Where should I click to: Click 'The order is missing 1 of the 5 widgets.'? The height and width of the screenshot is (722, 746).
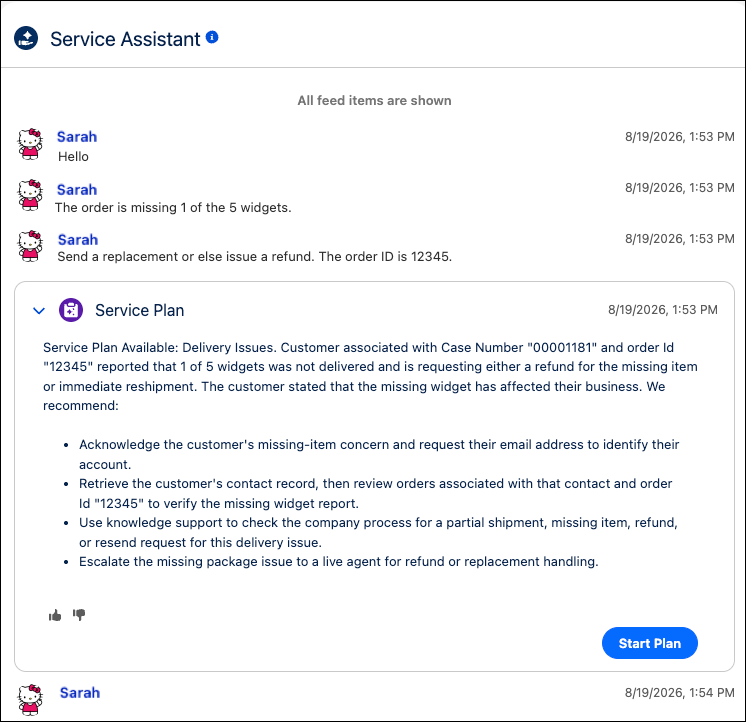pos(173,208)
